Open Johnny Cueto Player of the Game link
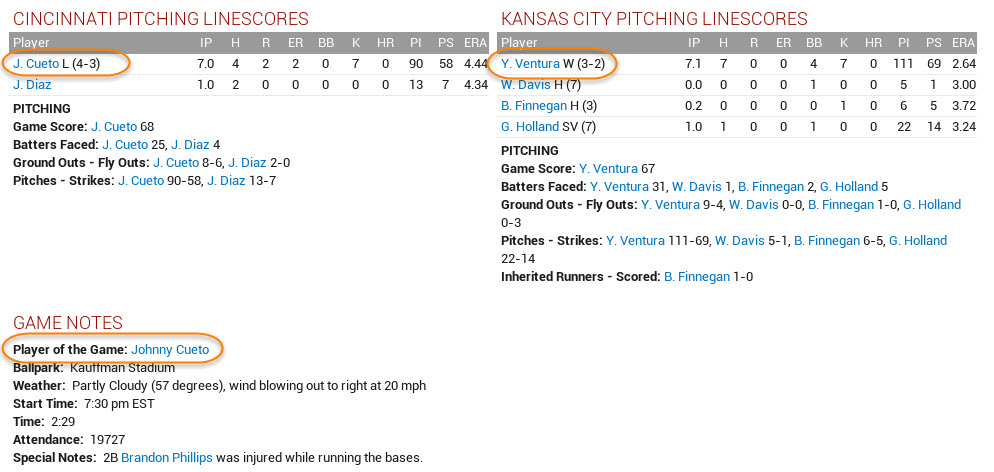Image resolution: width=994 pixels, height=472 pixels. 170,350
